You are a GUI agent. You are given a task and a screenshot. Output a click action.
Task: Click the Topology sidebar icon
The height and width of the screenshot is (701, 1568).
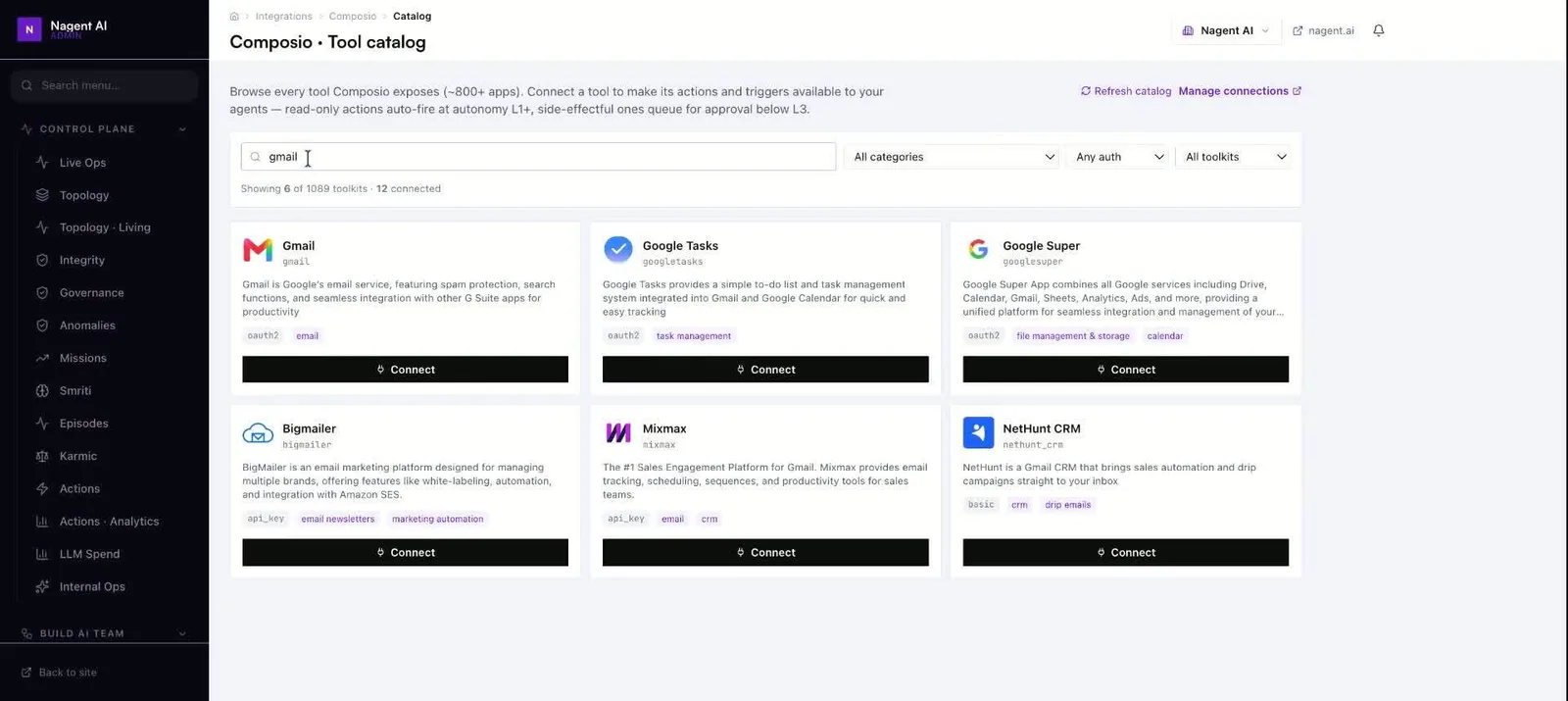(42, 195)
